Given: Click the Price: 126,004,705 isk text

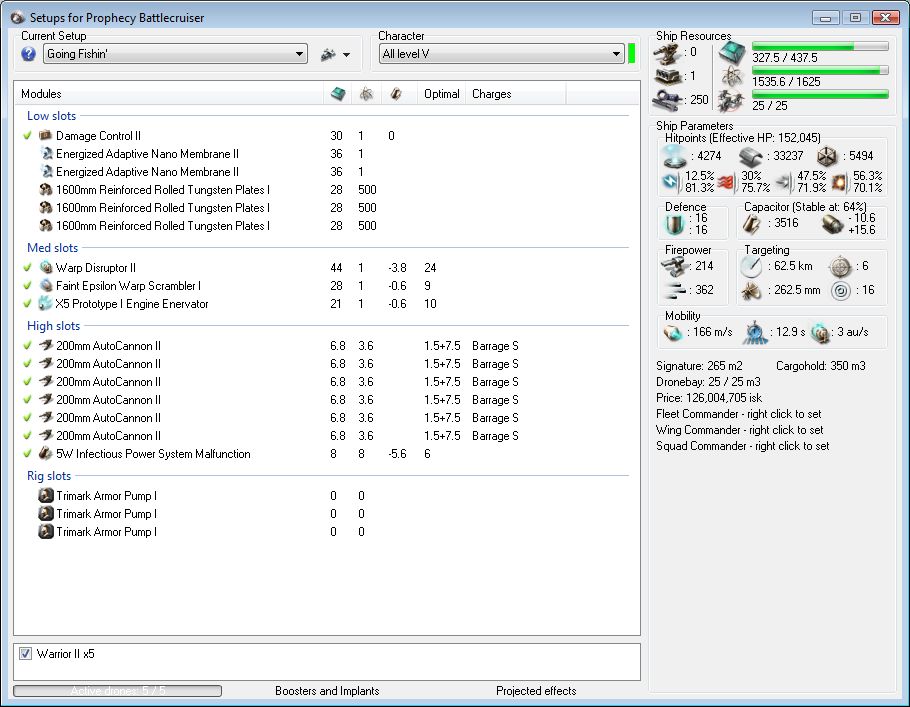Looking at the screenshot, I should pos(709,398).
